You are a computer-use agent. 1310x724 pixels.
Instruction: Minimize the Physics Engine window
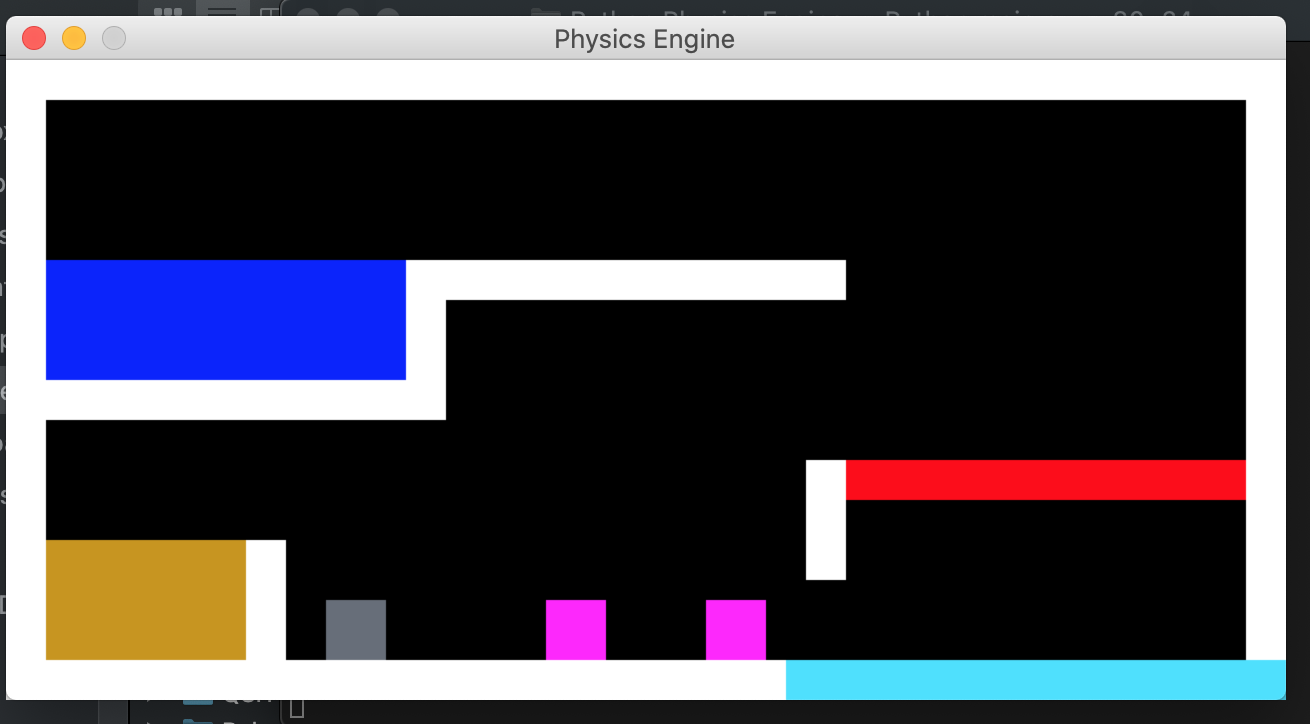74,39
